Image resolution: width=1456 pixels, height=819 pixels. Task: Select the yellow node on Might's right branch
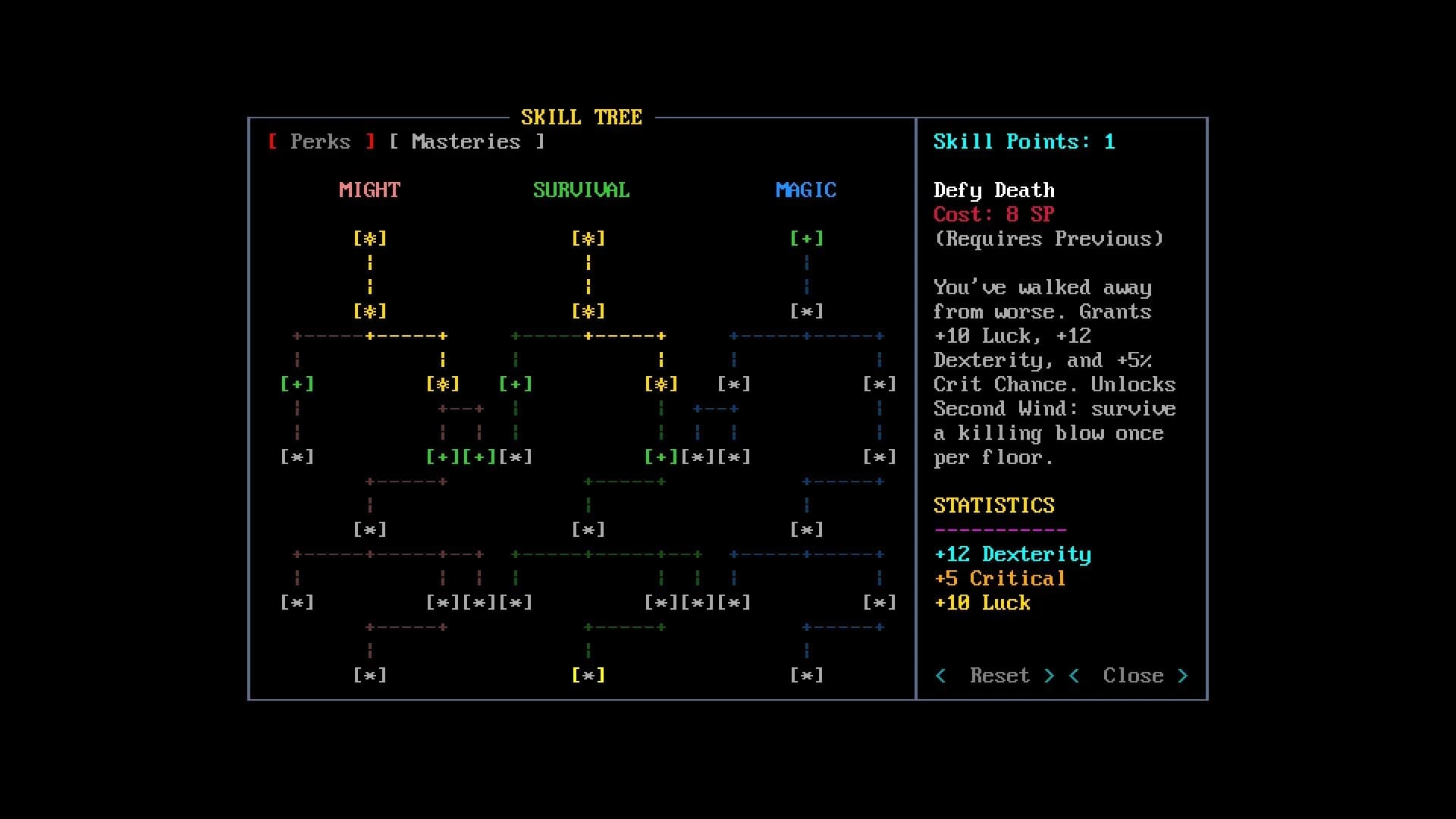443,384
